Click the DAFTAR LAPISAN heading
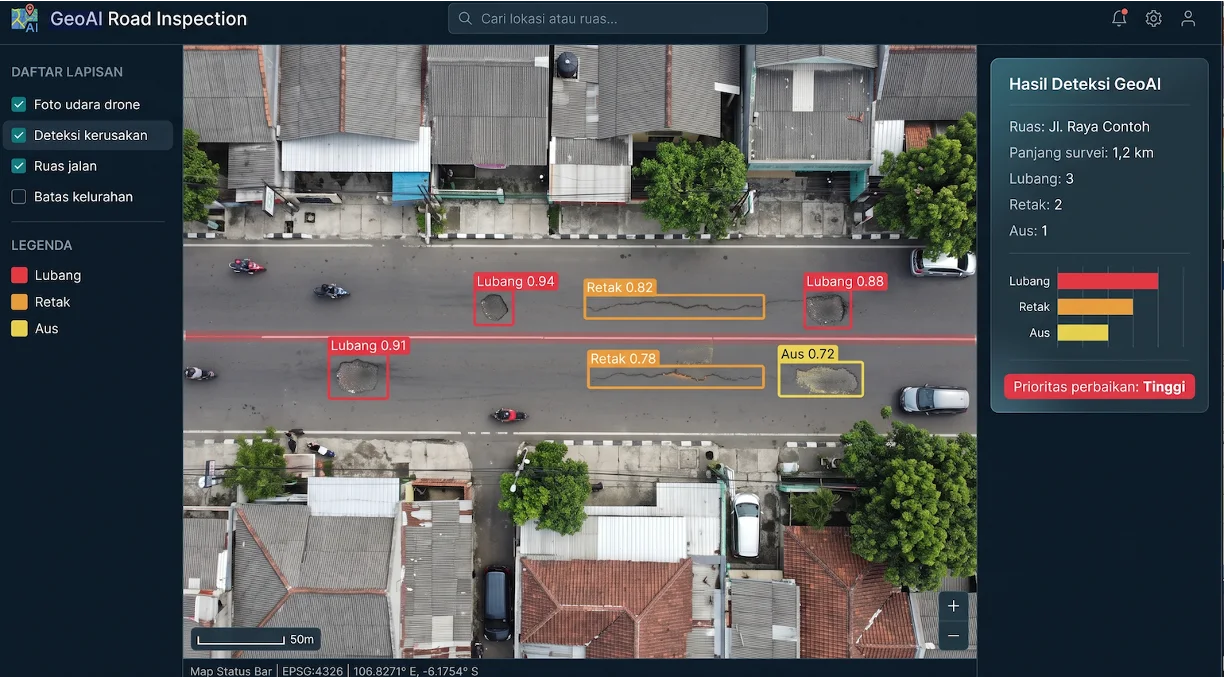This screenshot has height=678, width=1224. point(67,72)
